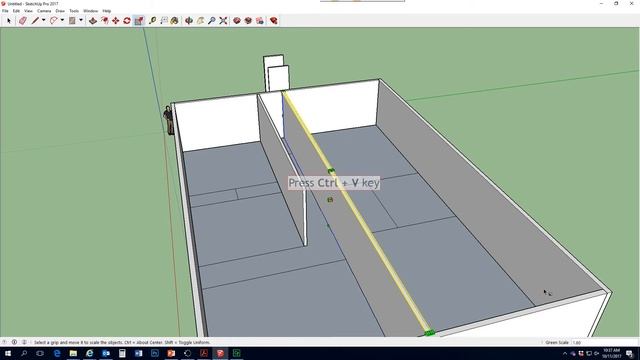Activate the Line pencil tool

point(35,20)
